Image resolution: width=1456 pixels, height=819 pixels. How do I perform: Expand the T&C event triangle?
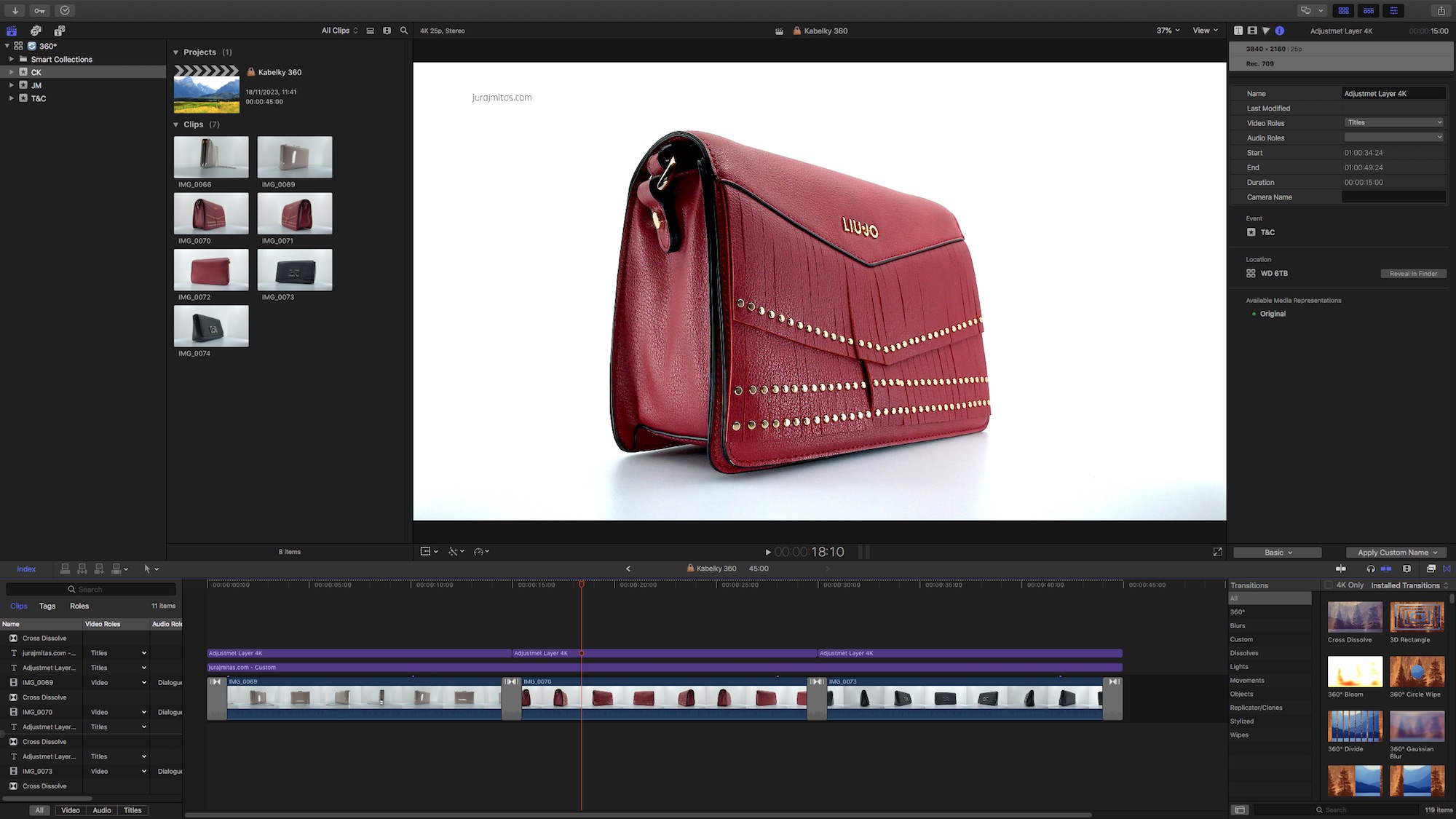click(x=11, y=98)
